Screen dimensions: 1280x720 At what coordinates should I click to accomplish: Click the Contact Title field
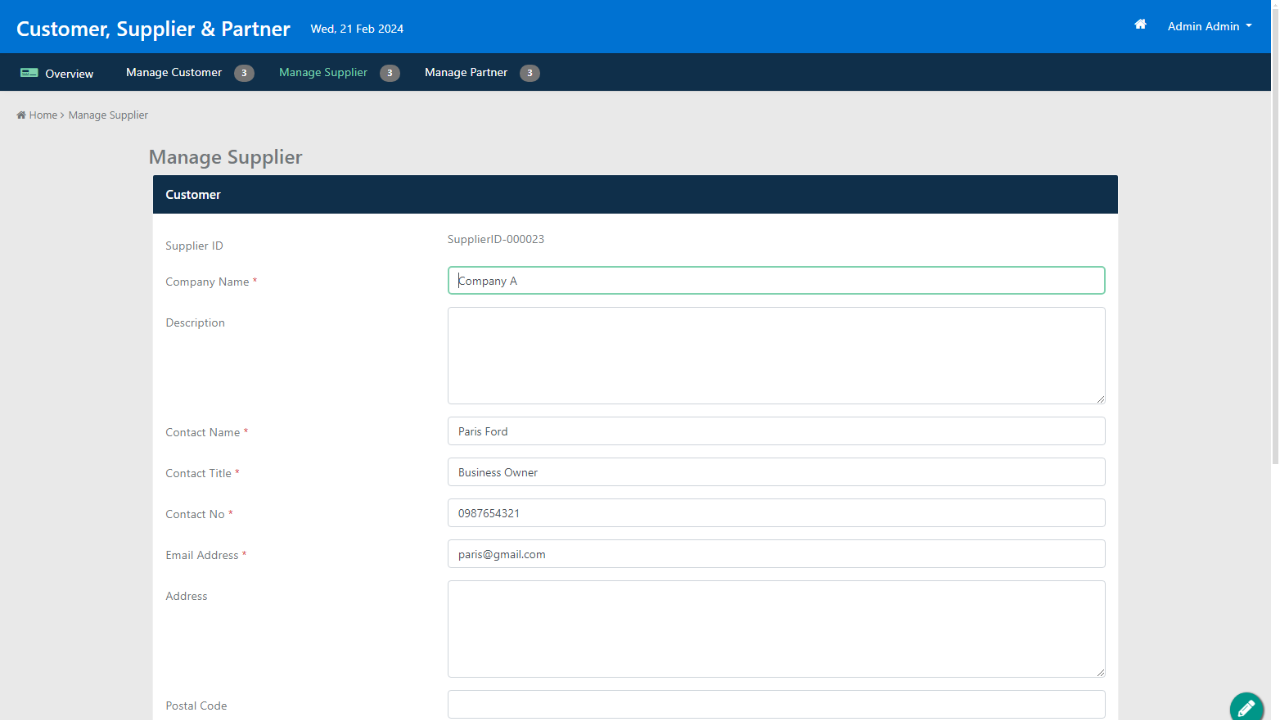[776, 472]
